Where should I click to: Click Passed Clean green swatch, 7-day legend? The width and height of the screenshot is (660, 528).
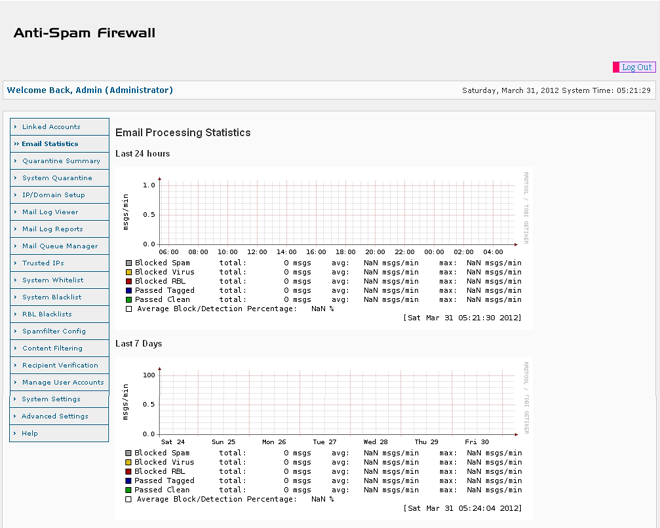point(128,491)
